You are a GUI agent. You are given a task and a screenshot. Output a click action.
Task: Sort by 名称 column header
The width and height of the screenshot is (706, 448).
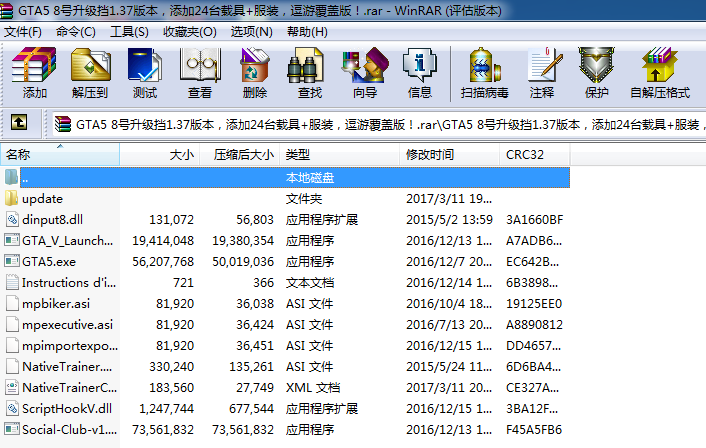point(60,154)
